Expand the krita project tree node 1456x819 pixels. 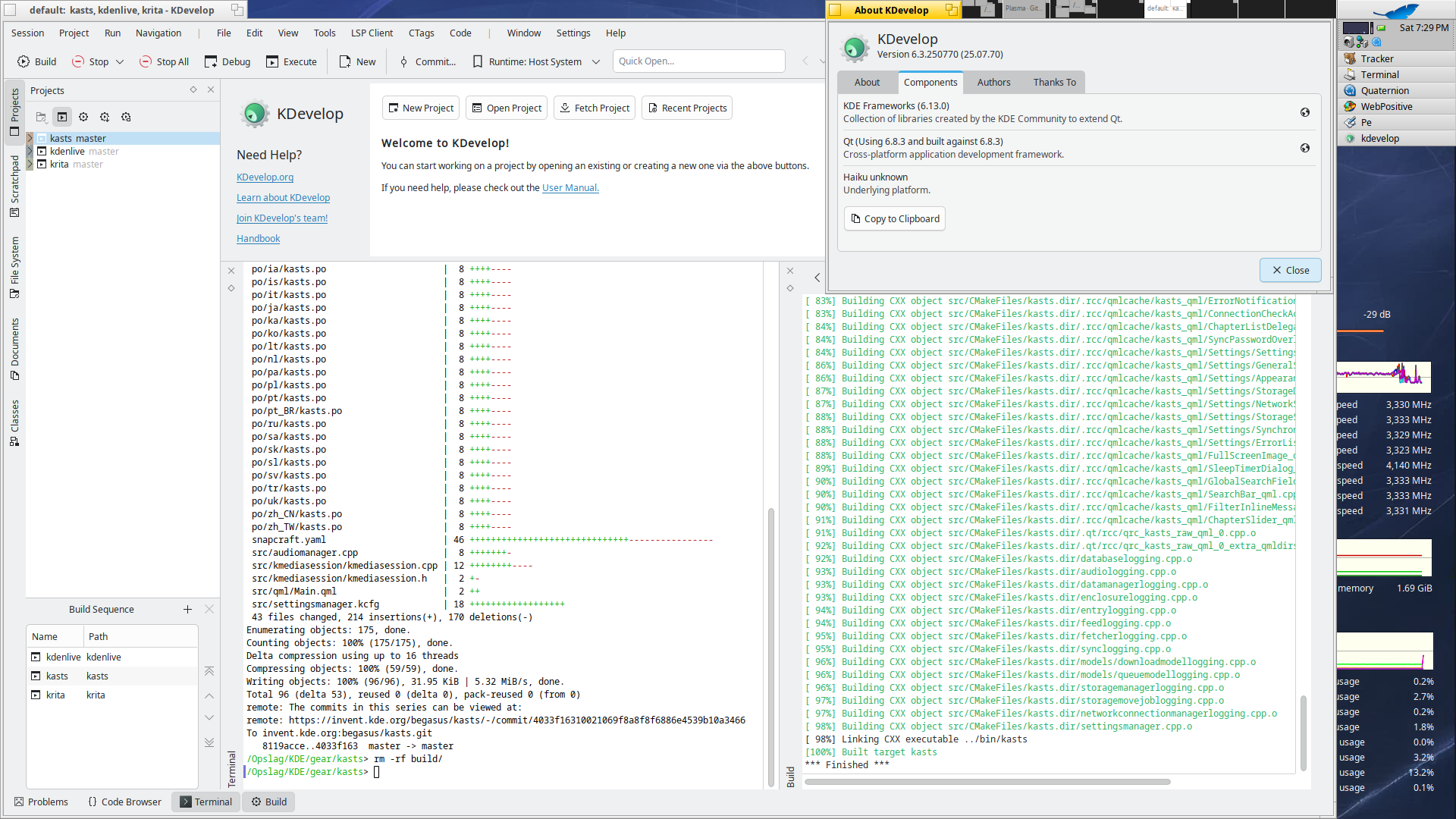point(30,164)
